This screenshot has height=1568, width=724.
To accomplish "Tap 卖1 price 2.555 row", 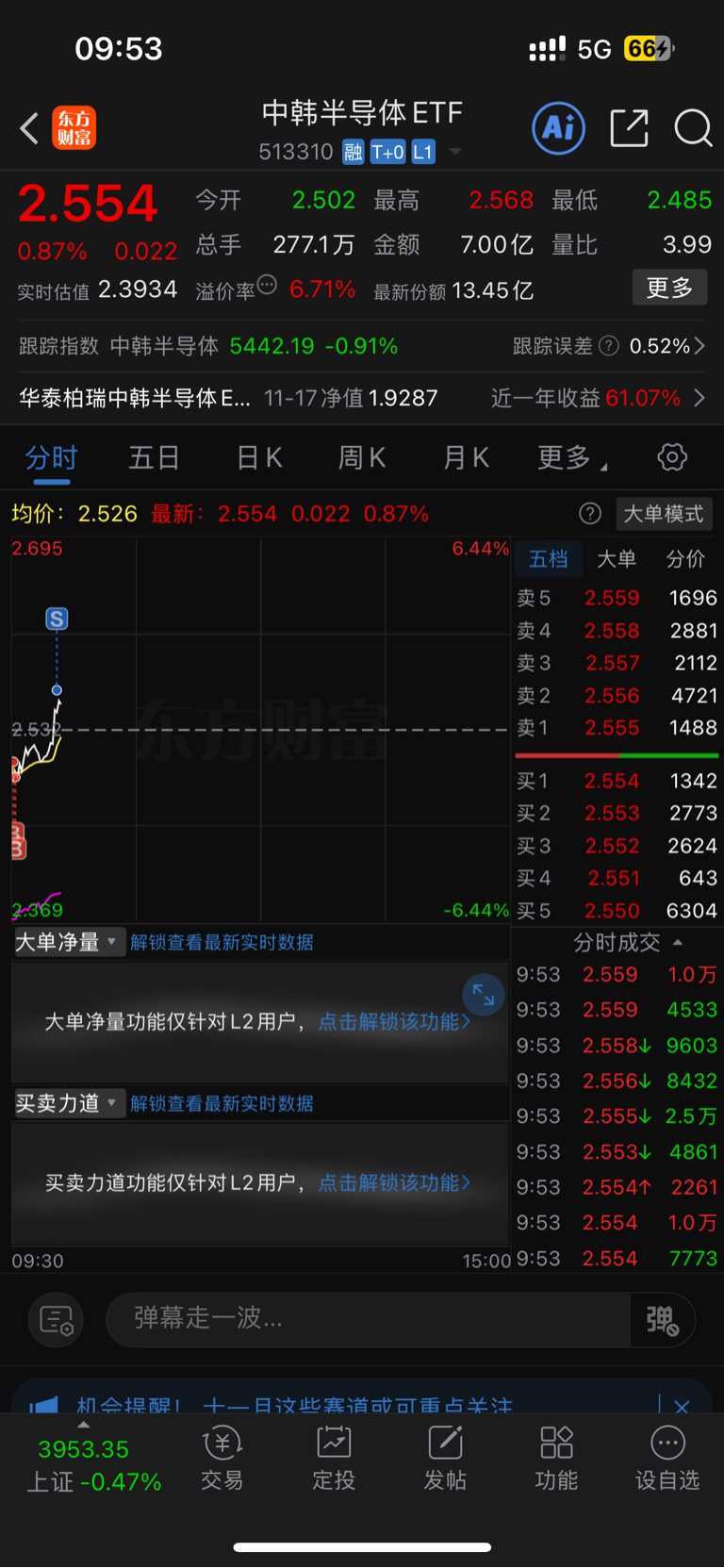I will [617, 728].
